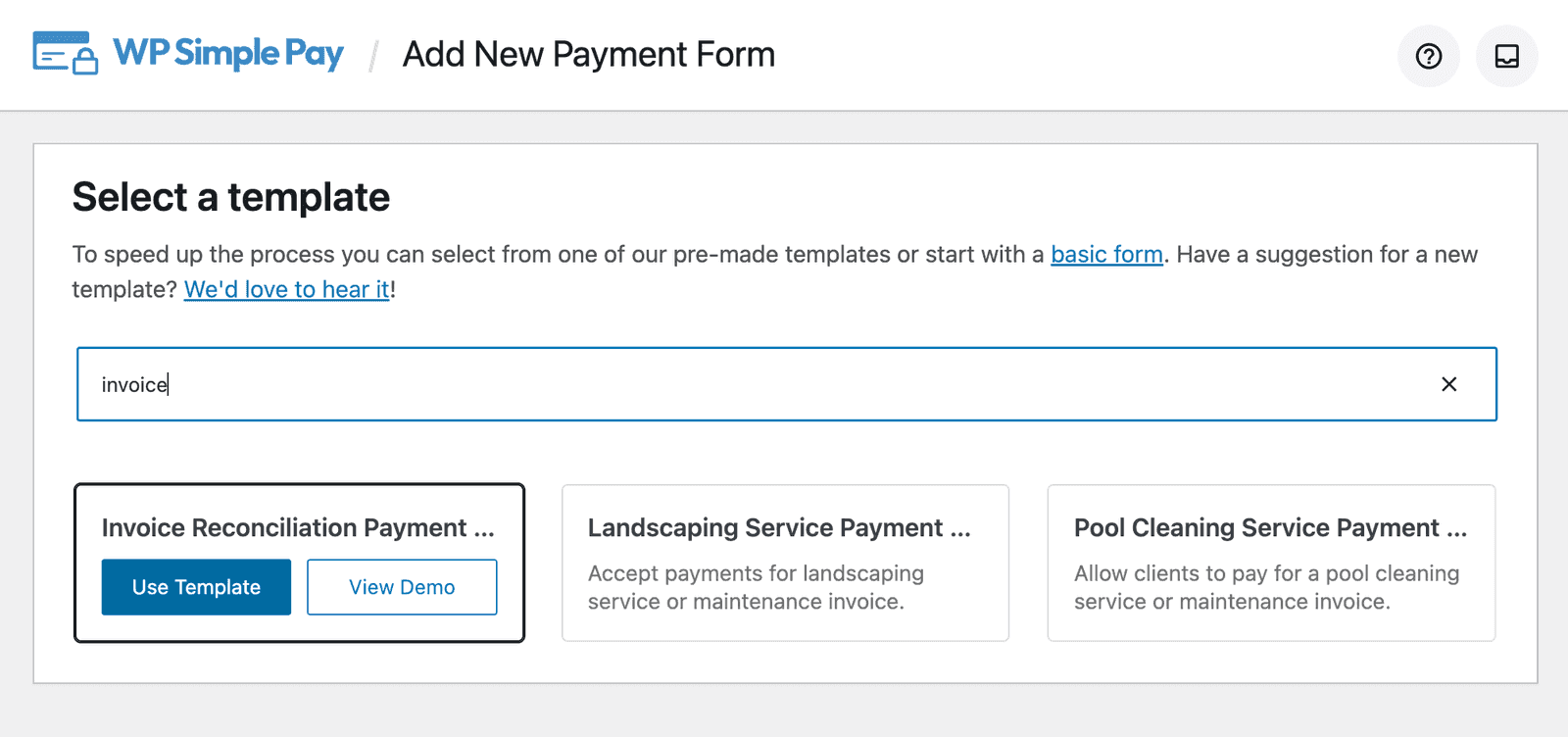Screen dimensions: 1568x737
Task: Open the basic form link
Action: [1106, 255]
